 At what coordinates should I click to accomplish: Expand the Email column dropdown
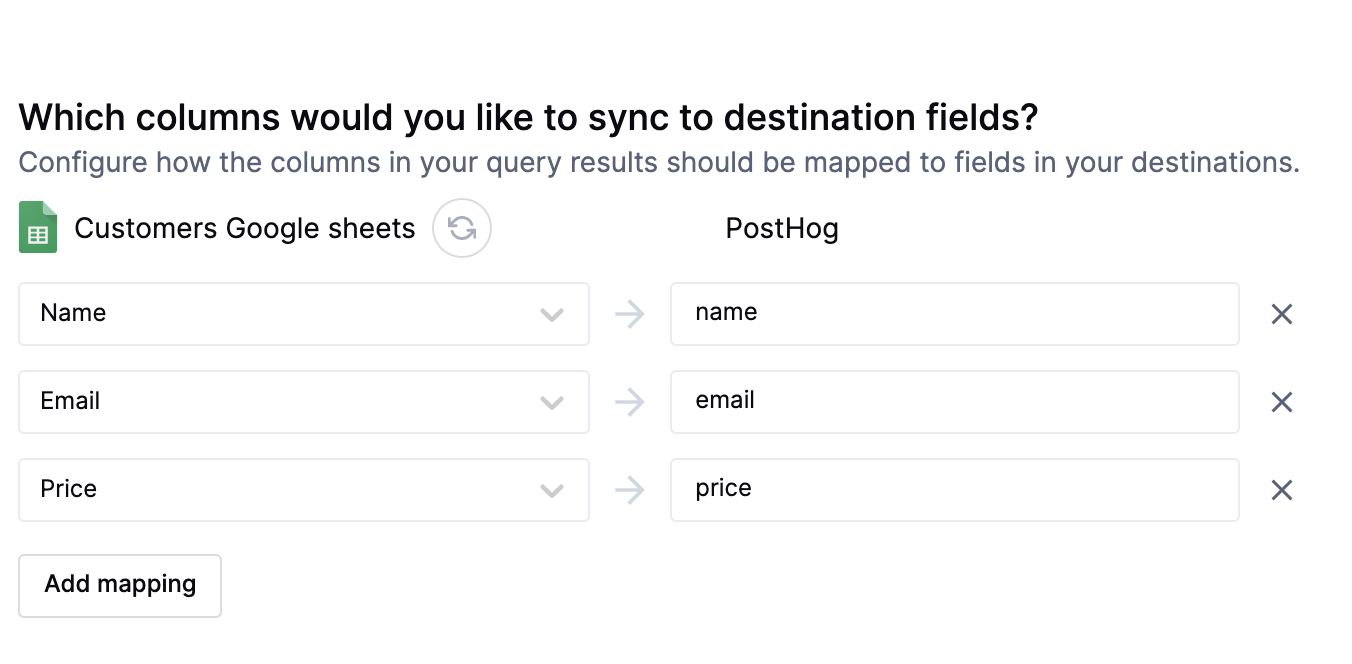click(304, 402)
